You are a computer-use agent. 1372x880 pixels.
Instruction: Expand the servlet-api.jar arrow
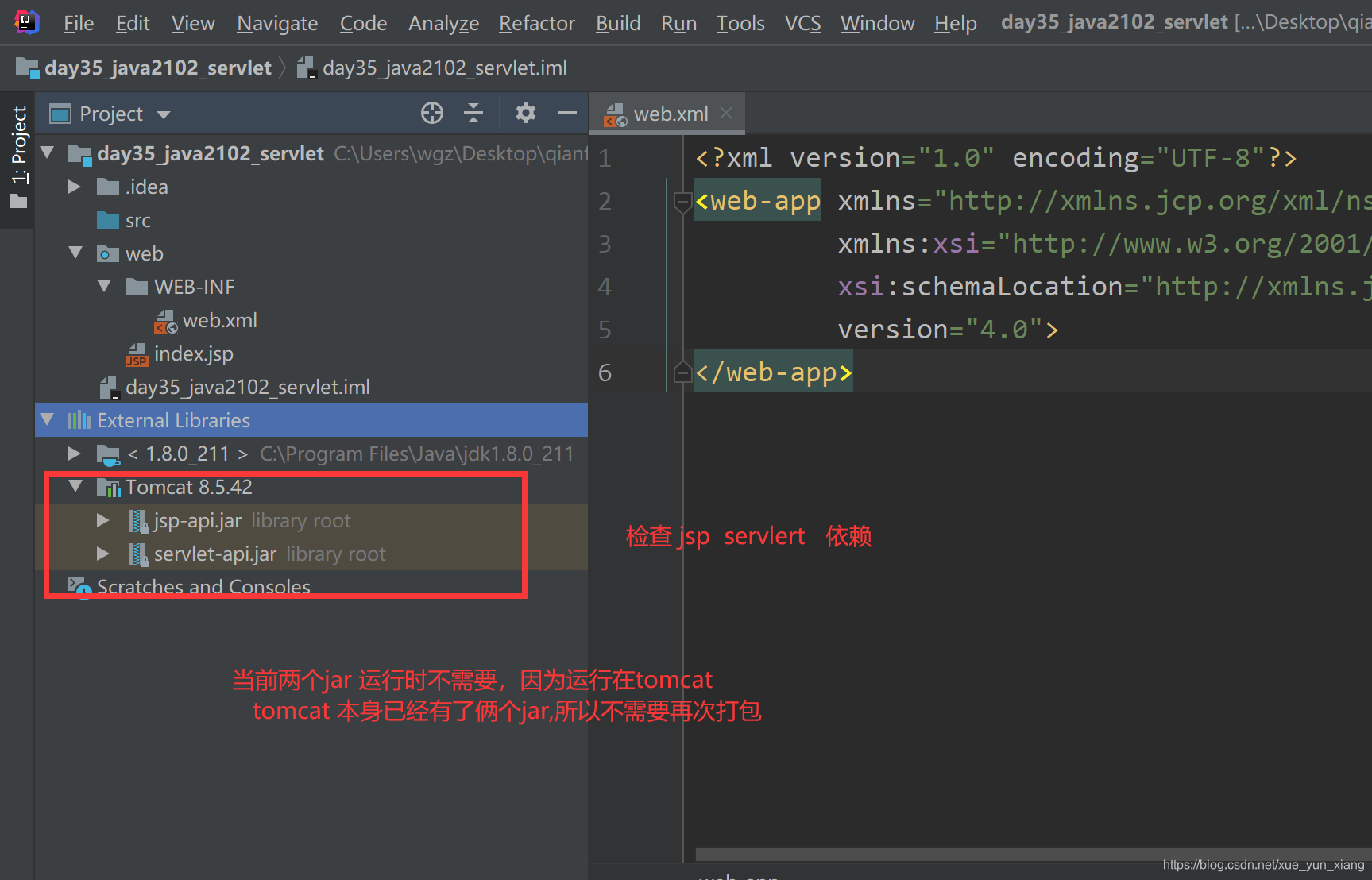click(x=103, y=554)
